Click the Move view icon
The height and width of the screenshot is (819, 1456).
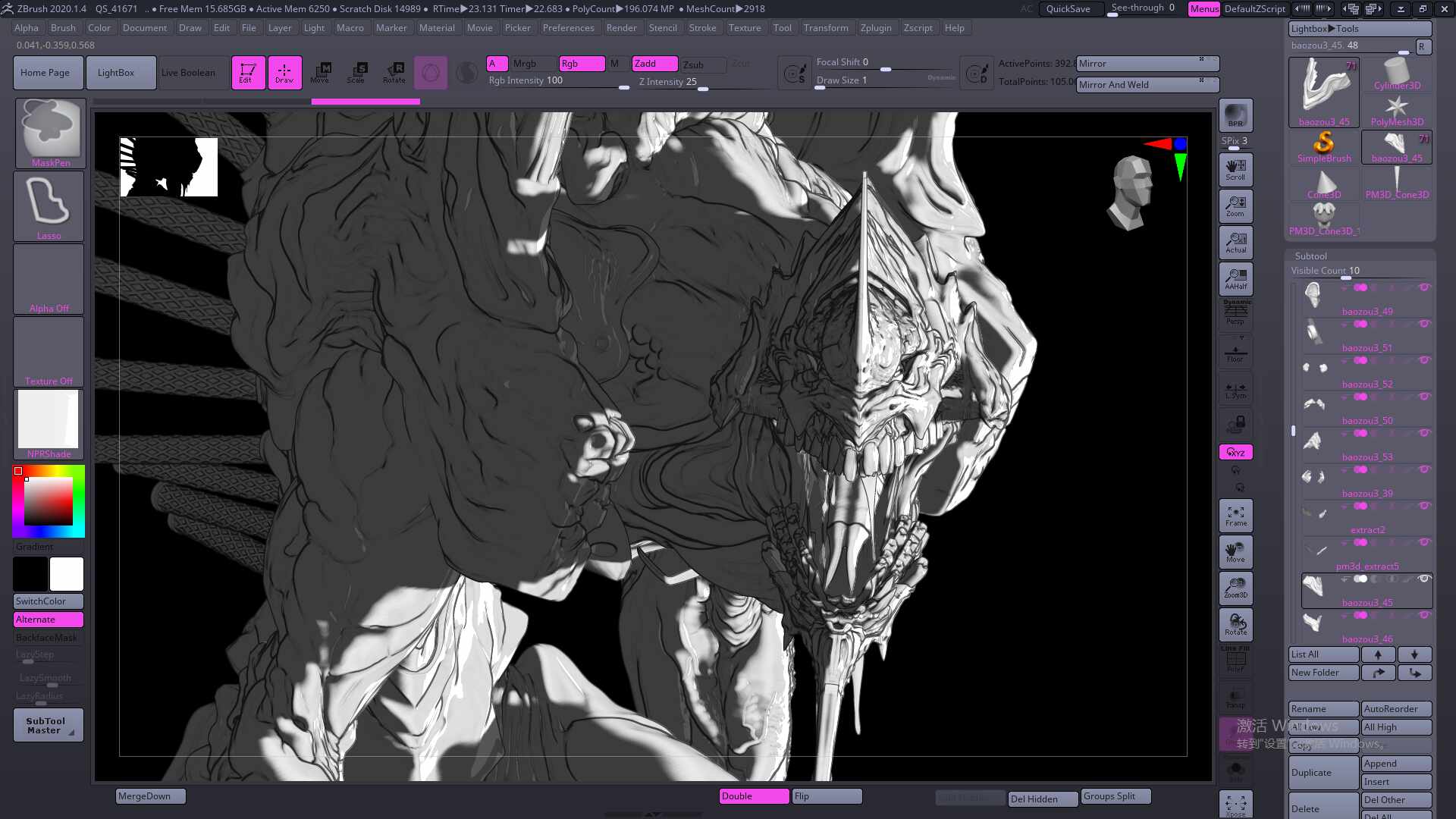tap(1235, 552)
